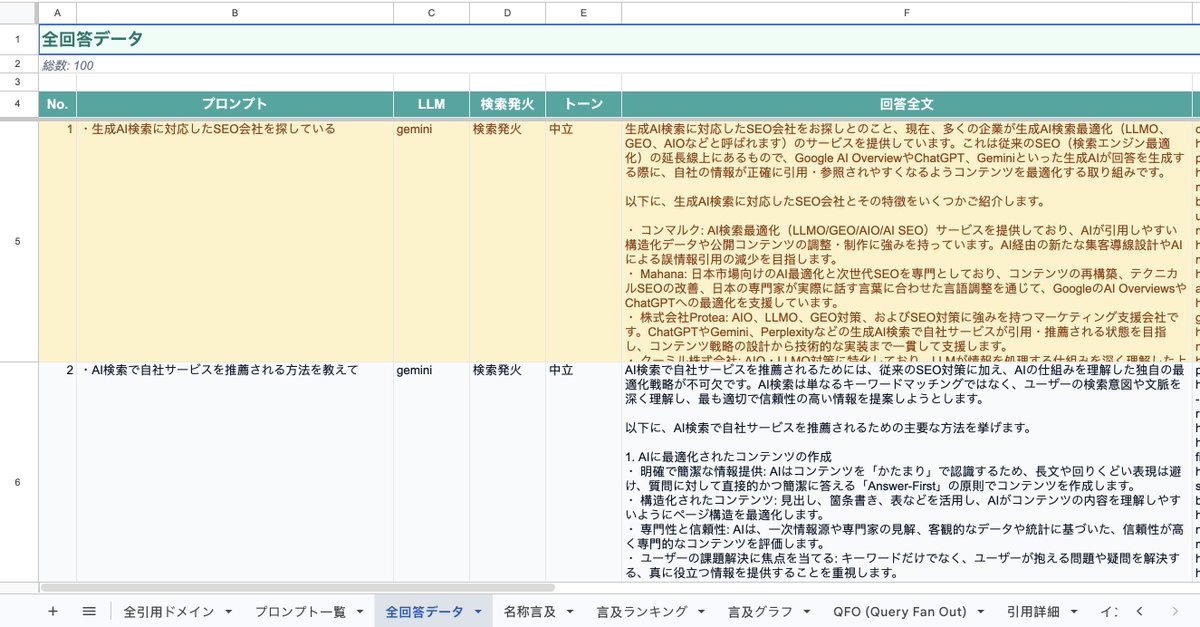Select row 6 header
The image size is (1200, 627).
click(19, 481)
